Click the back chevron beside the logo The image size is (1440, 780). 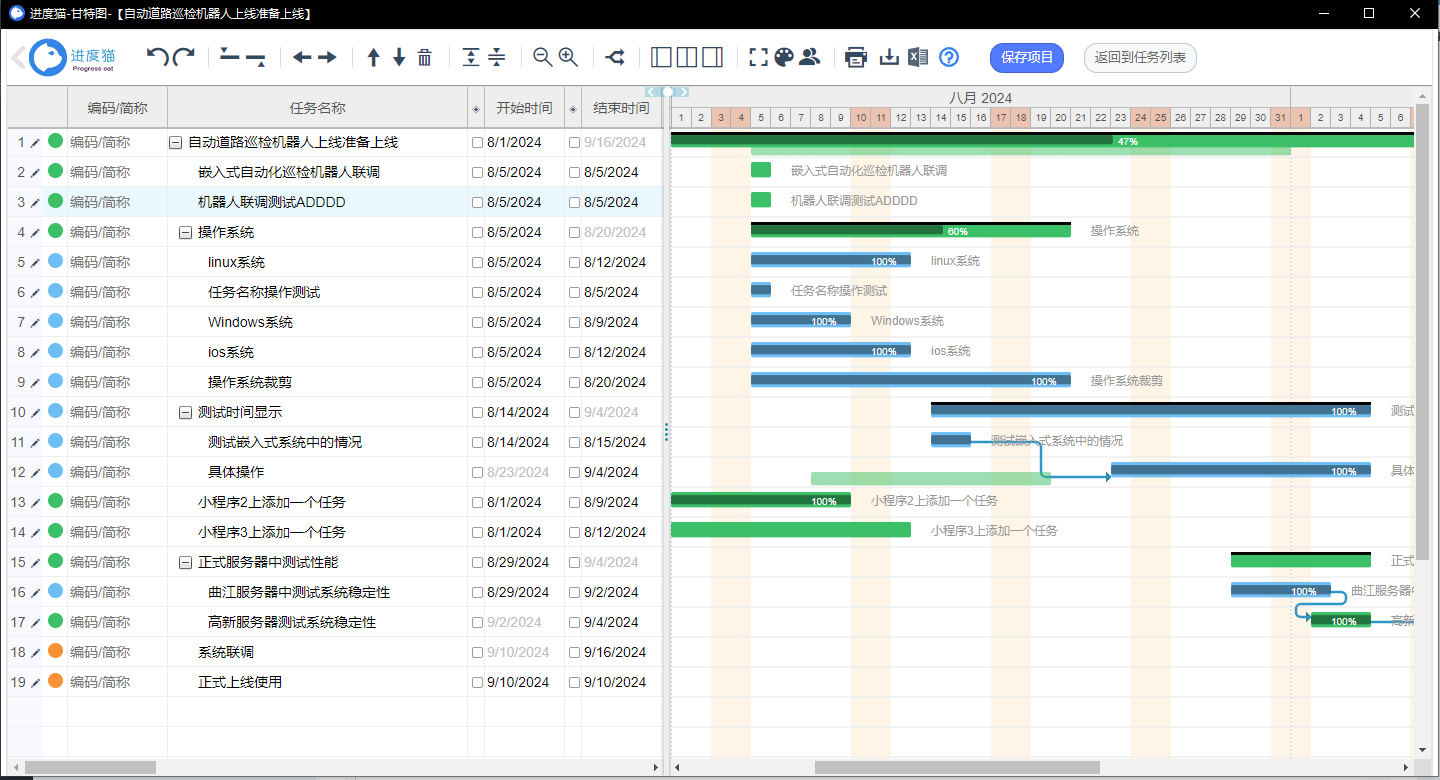tap(18, 57)
